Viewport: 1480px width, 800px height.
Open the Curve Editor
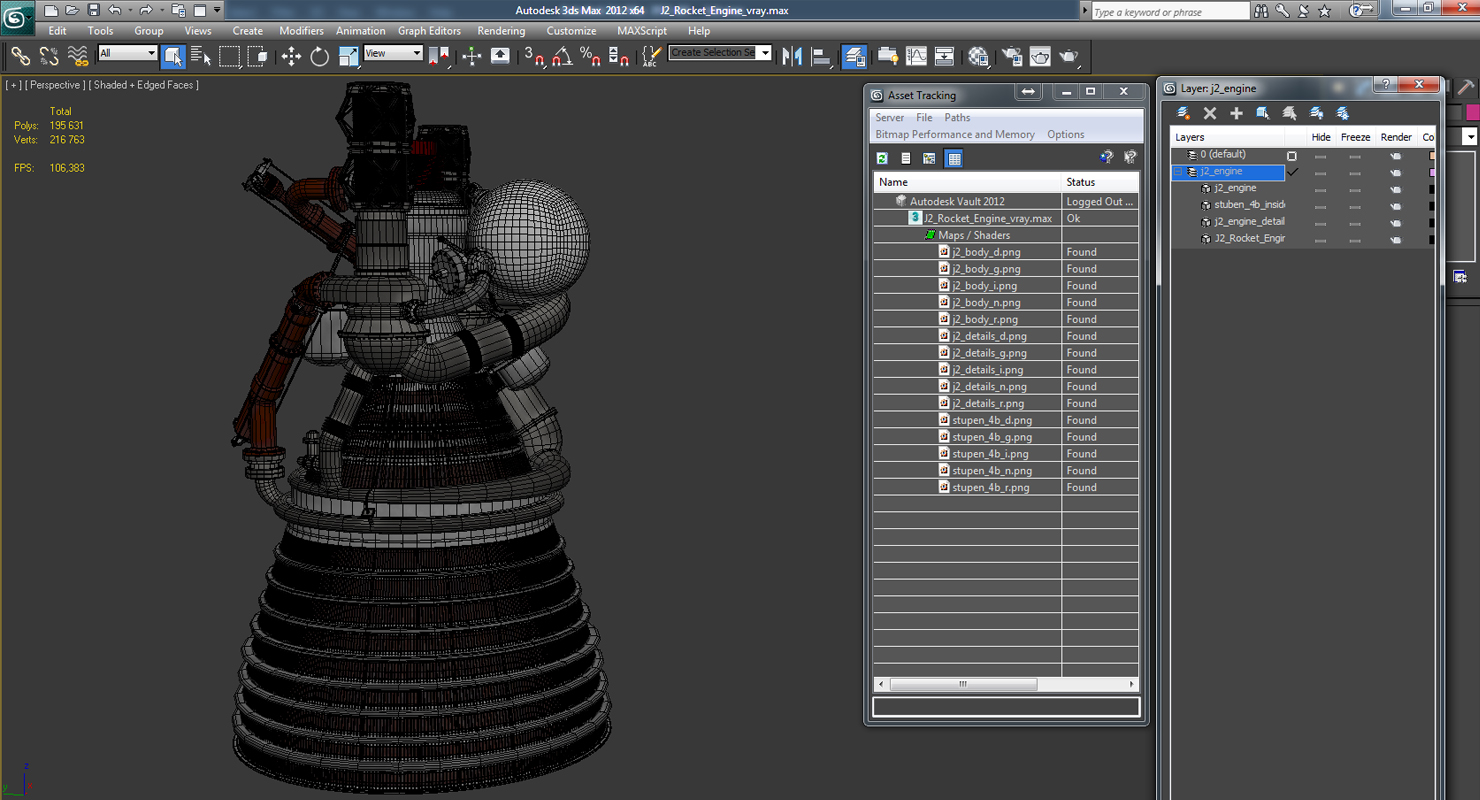pos(916,57)
